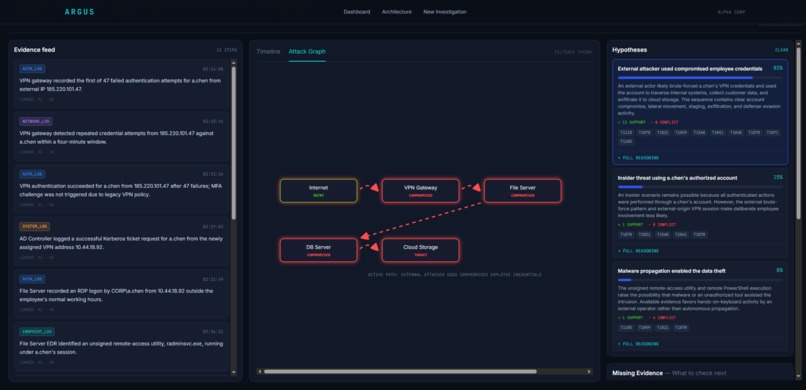Click the SYSTEM_LOG tag
This screenshot has height=390, width=806.
click(34, 227)
